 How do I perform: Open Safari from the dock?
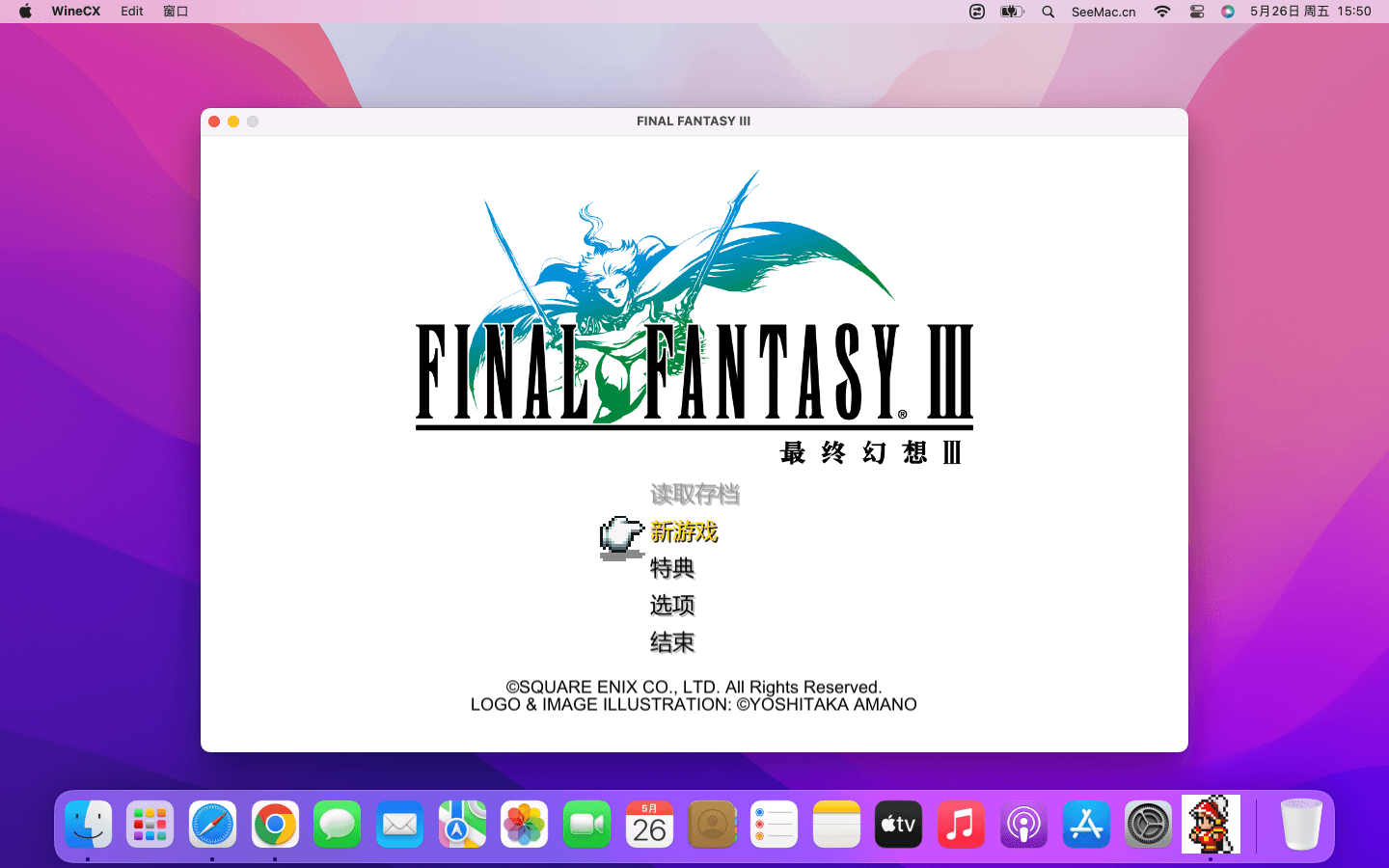click(212, 825)
